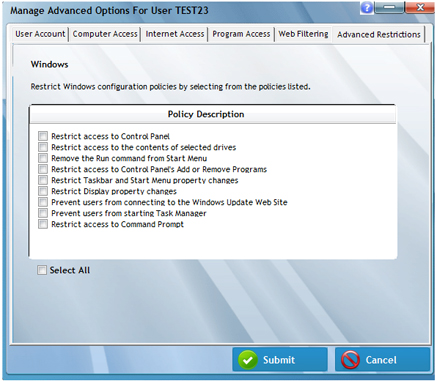Click the red prohibited icon on Cancel
437x381 pixels.
350,360
